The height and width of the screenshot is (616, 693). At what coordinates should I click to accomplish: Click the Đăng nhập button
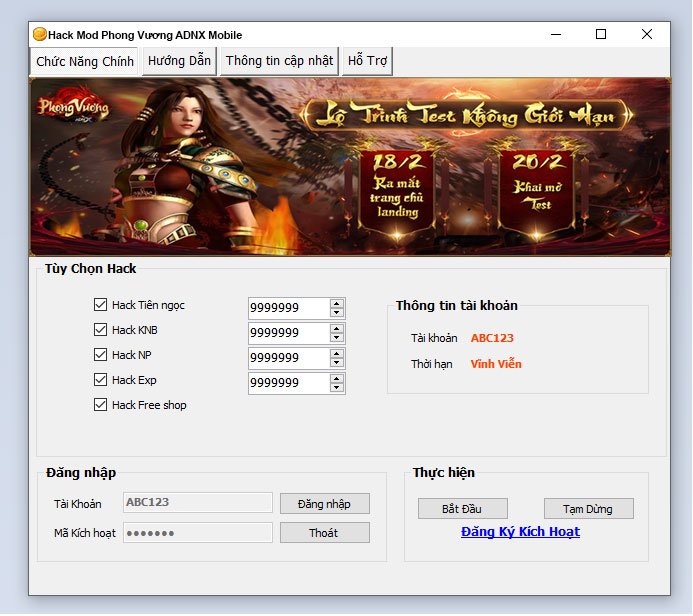click(x=324, y=504)
